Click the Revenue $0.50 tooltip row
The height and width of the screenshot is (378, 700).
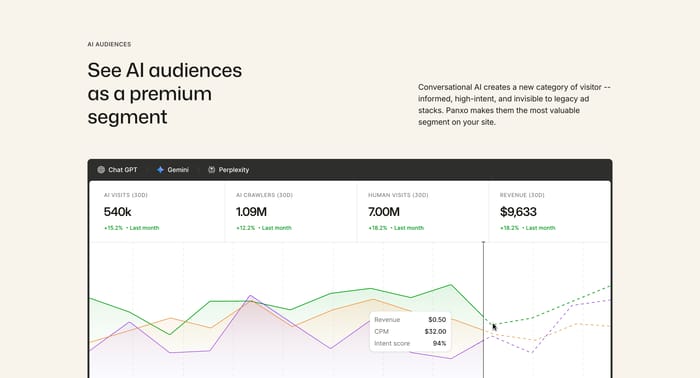(410, 320)
